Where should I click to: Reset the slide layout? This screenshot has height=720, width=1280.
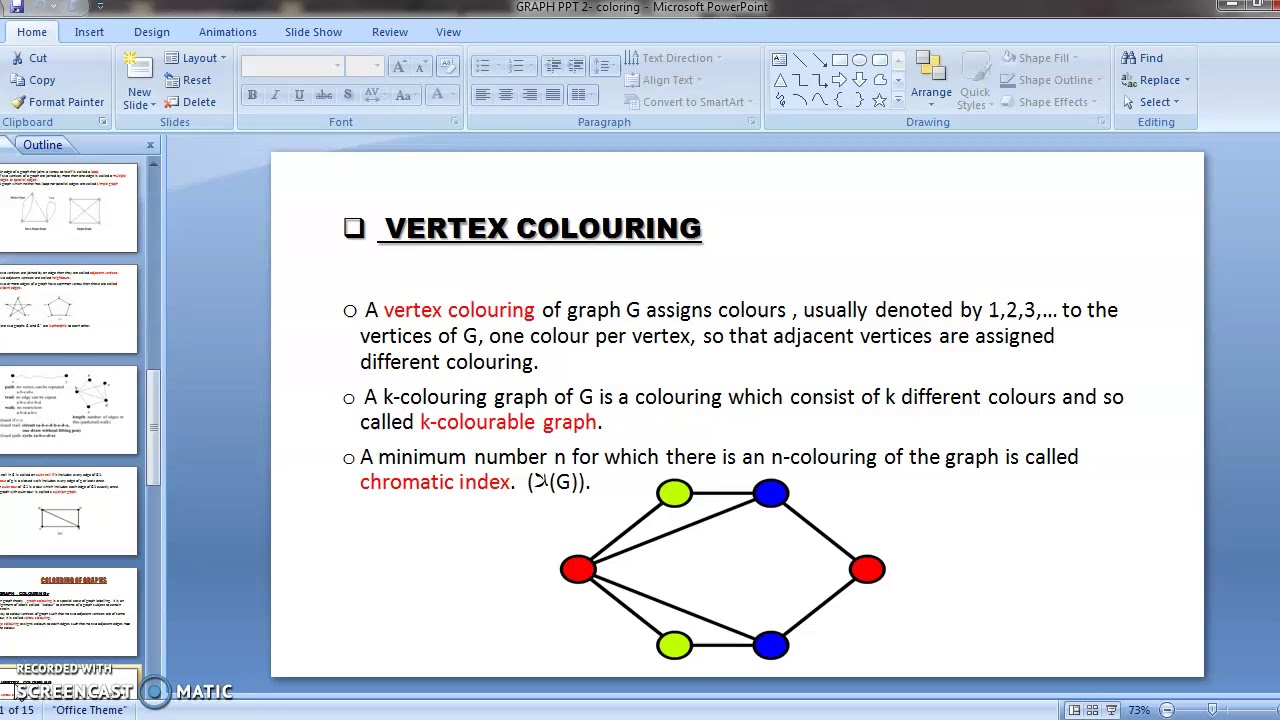point(188,80)
